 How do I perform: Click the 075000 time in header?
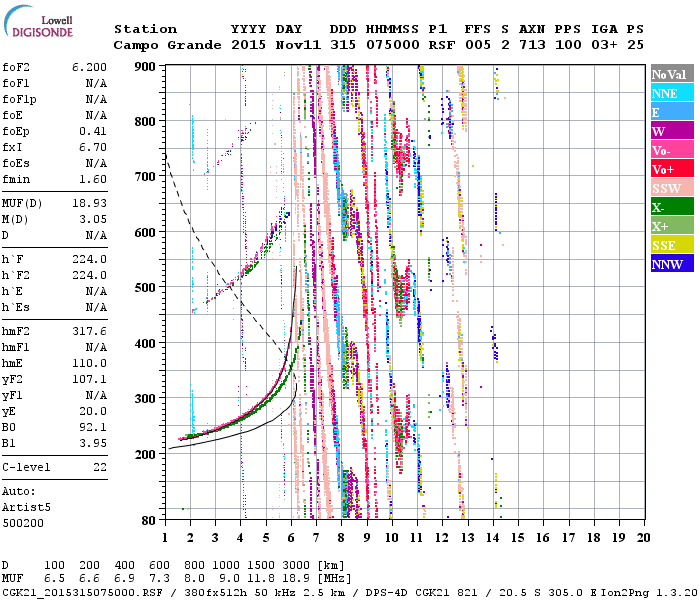(393, 45)
